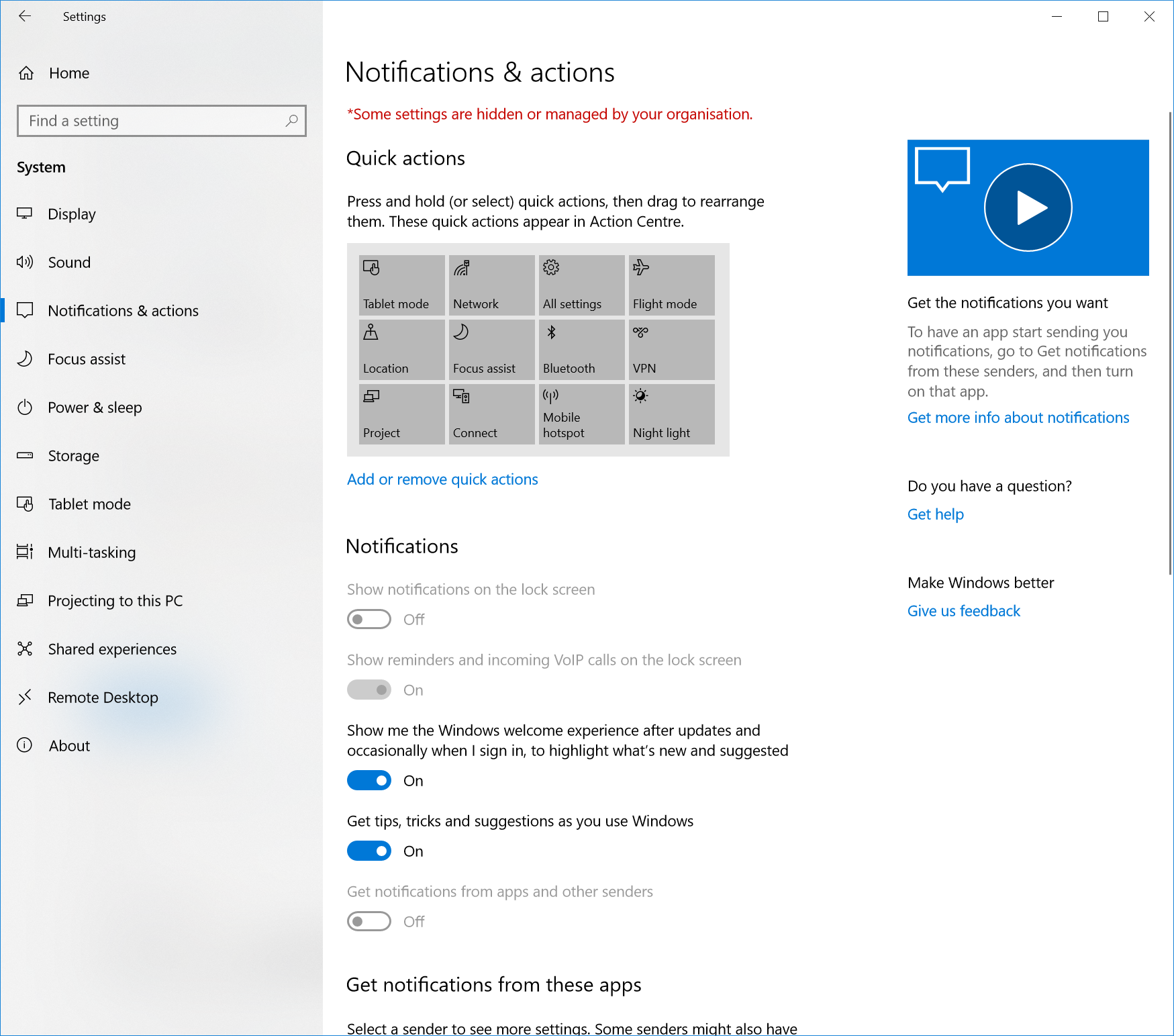Viewport: 1174px width, 1036px height.
Task: Open Projecting to this PC
Action: click(x=161, y=601)
